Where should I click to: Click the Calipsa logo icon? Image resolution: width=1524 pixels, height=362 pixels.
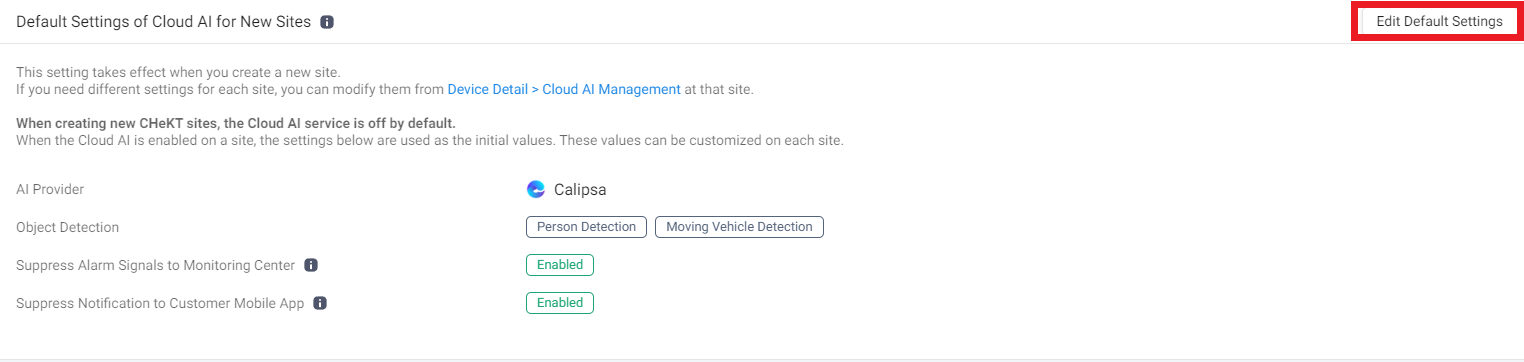(x=536, y=189)
